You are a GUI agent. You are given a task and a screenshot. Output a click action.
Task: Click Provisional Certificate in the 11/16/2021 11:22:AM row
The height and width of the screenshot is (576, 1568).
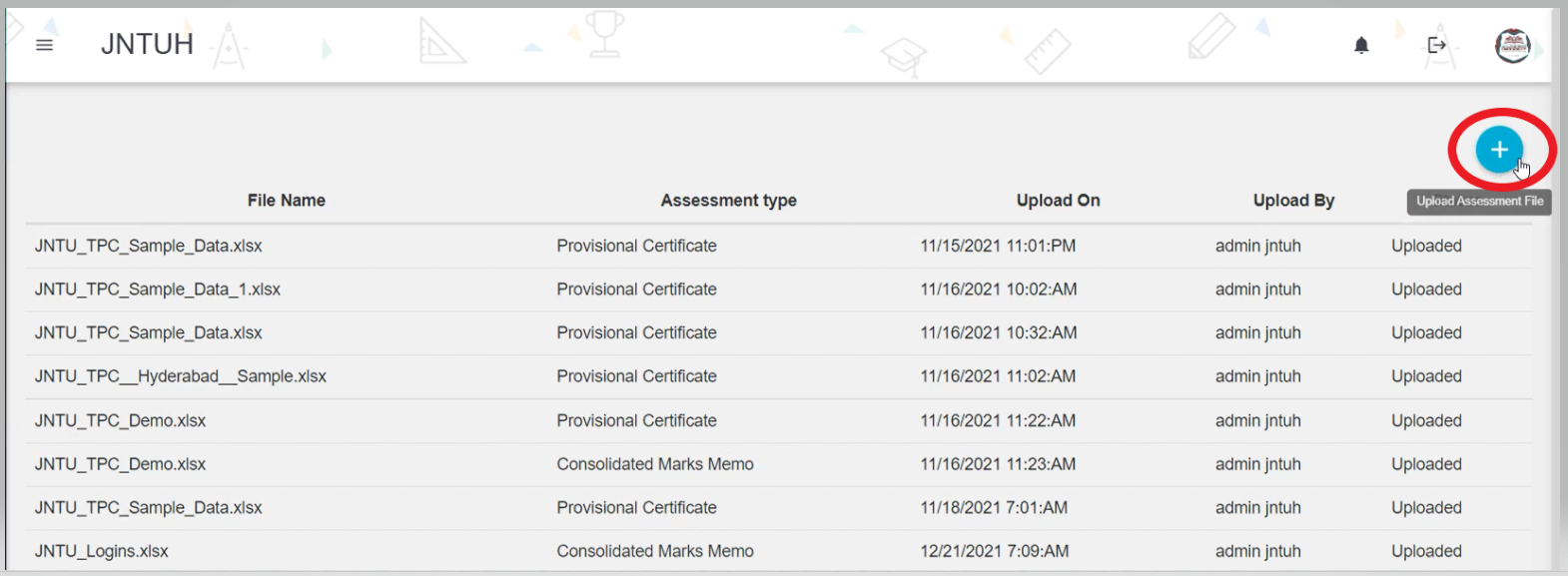click(636, 420)
